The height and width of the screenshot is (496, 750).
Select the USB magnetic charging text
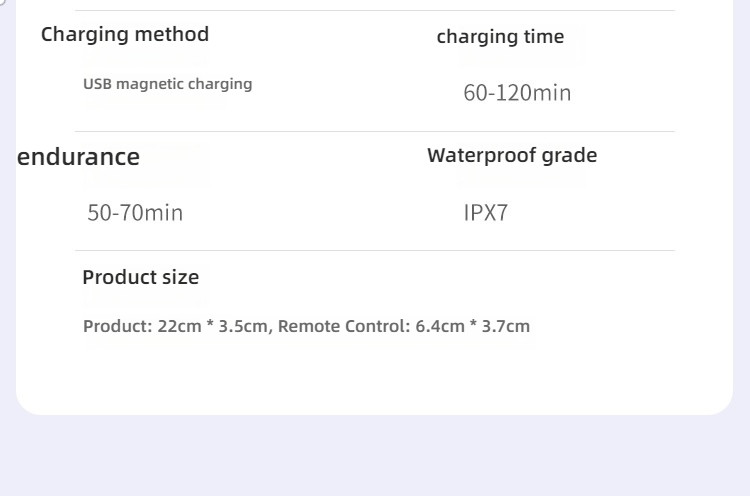coord(167,84)
